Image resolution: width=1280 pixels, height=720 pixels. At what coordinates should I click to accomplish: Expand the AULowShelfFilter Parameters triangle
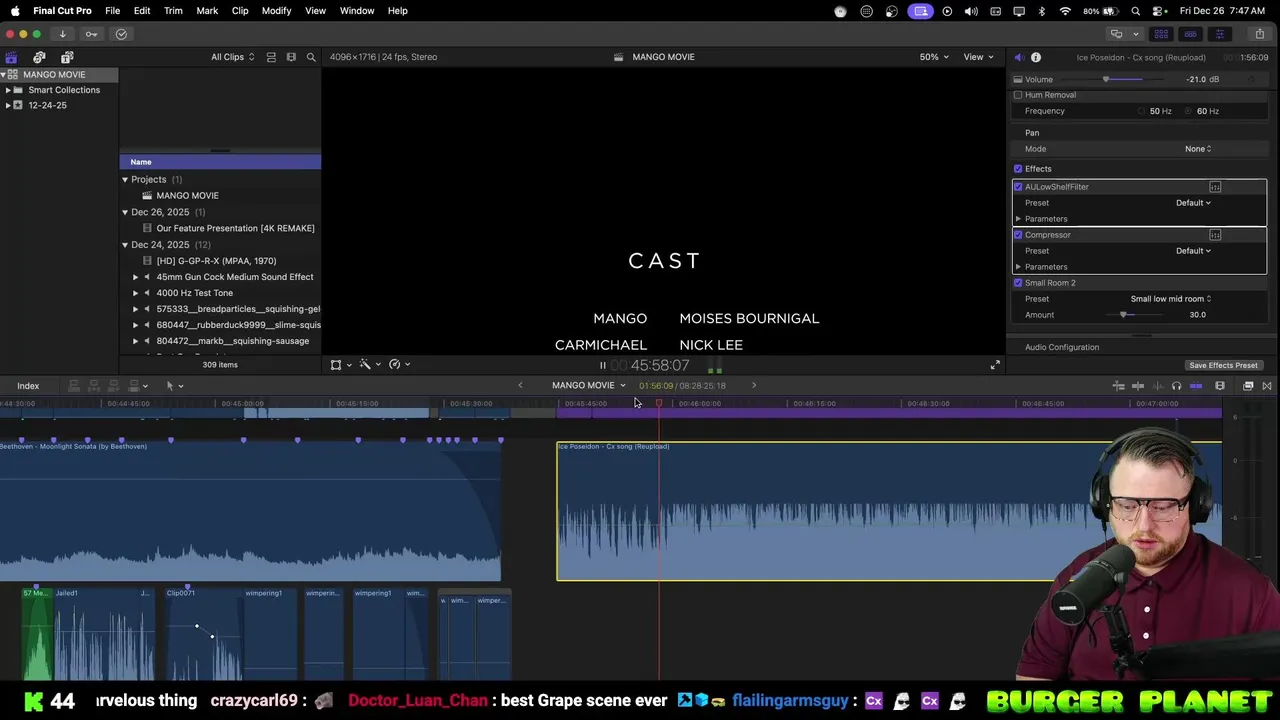click(1018, 219)
